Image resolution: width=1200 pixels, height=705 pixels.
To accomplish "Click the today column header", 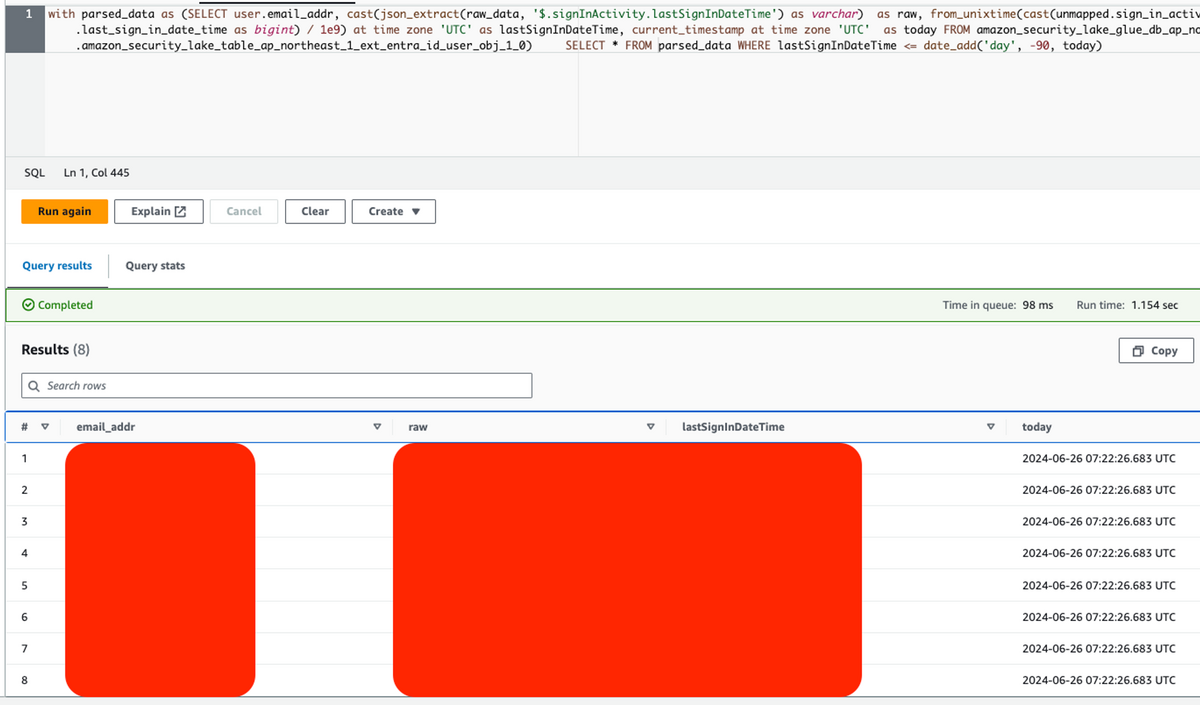I will click(x=1036, y=427).
